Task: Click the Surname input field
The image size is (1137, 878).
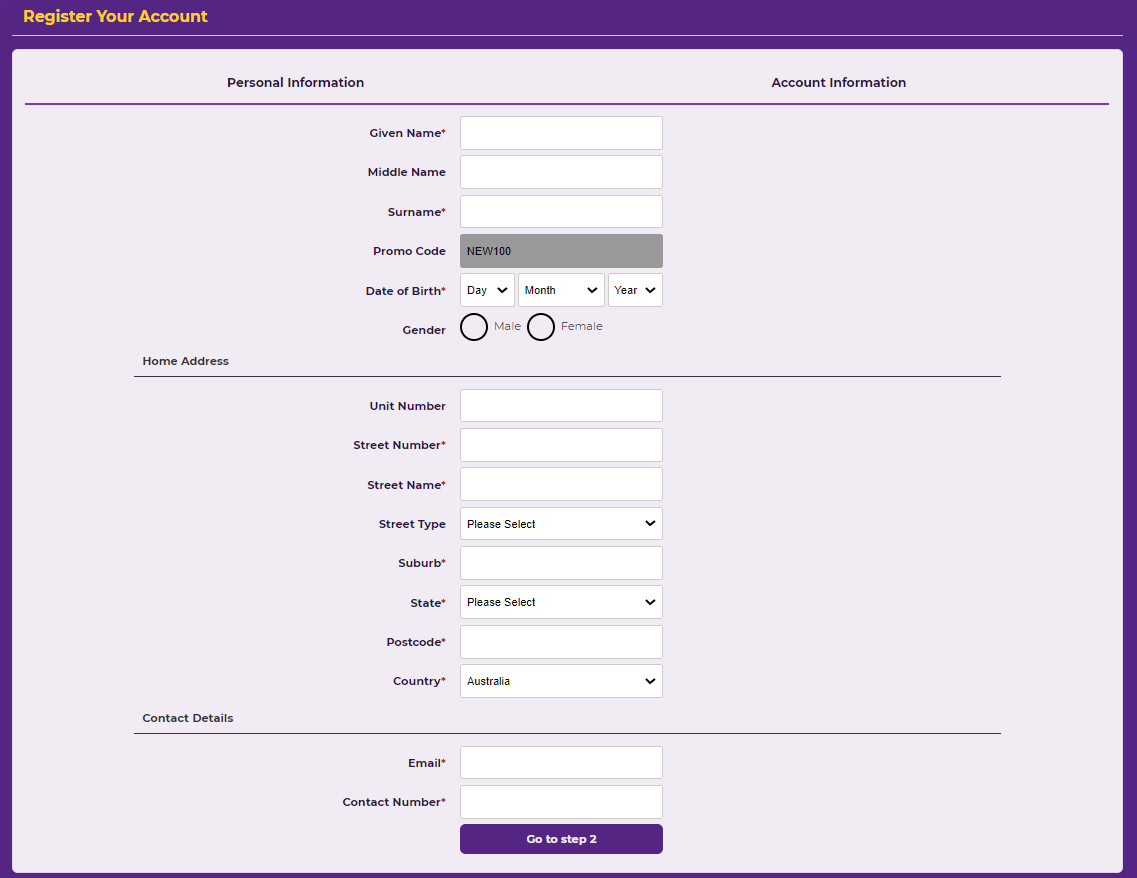Action: (x=561, y=212)
